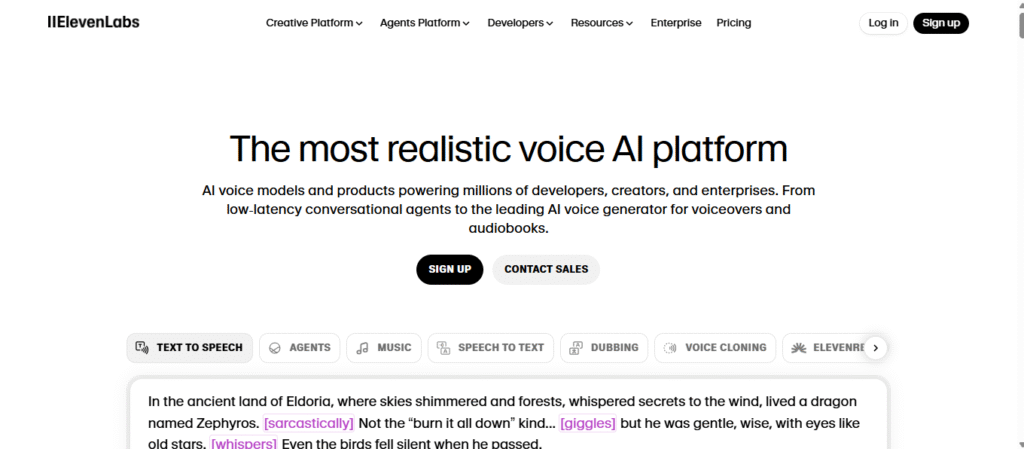The width and height of the screenshot is (1024, 449).
Task: Click the Text to Speech icon
Action: tap(142, 348)
